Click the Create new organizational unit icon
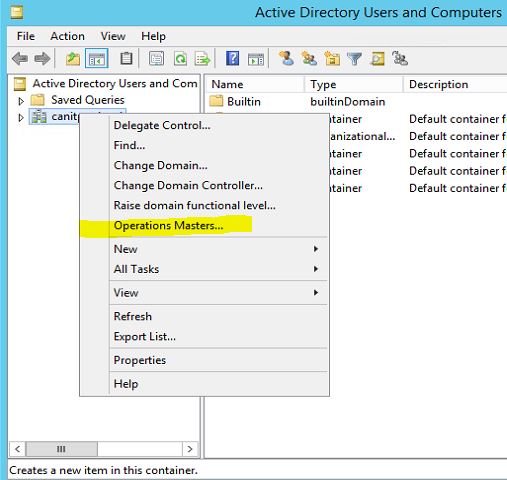This screenshot has height=480, width=507. 332,59
